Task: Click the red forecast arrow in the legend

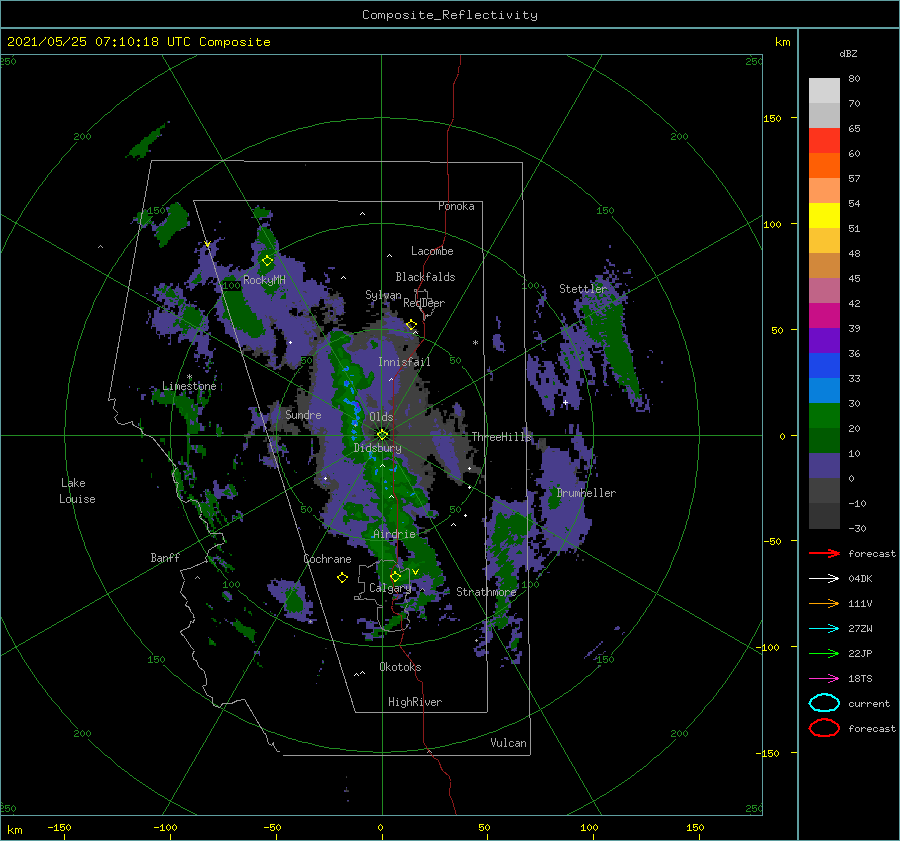Action: click(824, 553)
